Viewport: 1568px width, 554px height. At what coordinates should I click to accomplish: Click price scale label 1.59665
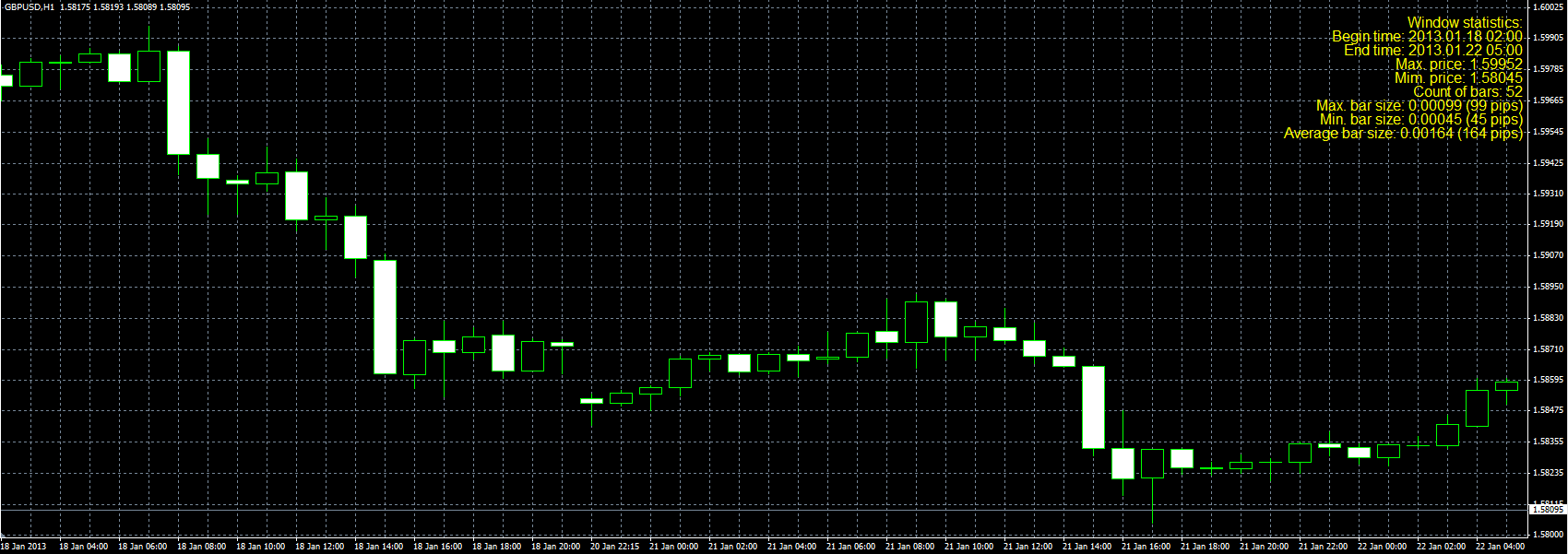(1549, 100)
